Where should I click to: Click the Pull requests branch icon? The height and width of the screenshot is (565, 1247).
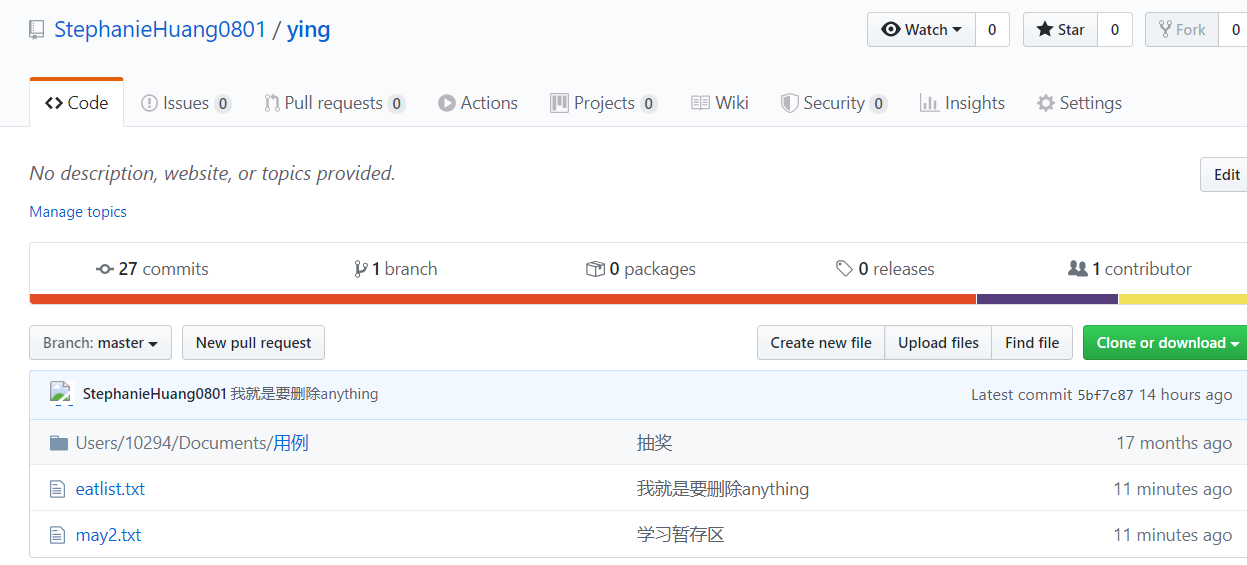click(x=271, y=103)
